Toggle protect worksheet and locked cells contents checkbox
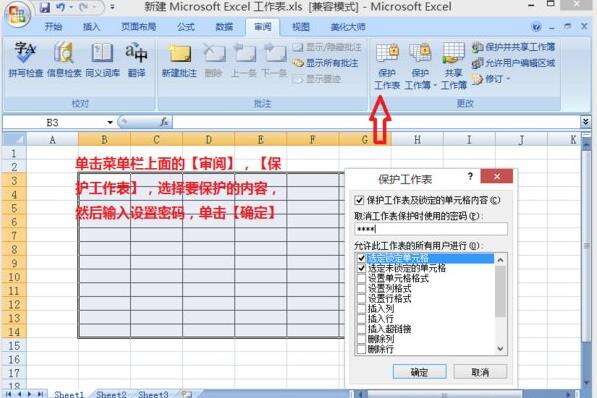The width and height of the screenshot is (597, 398). [359, 200]
